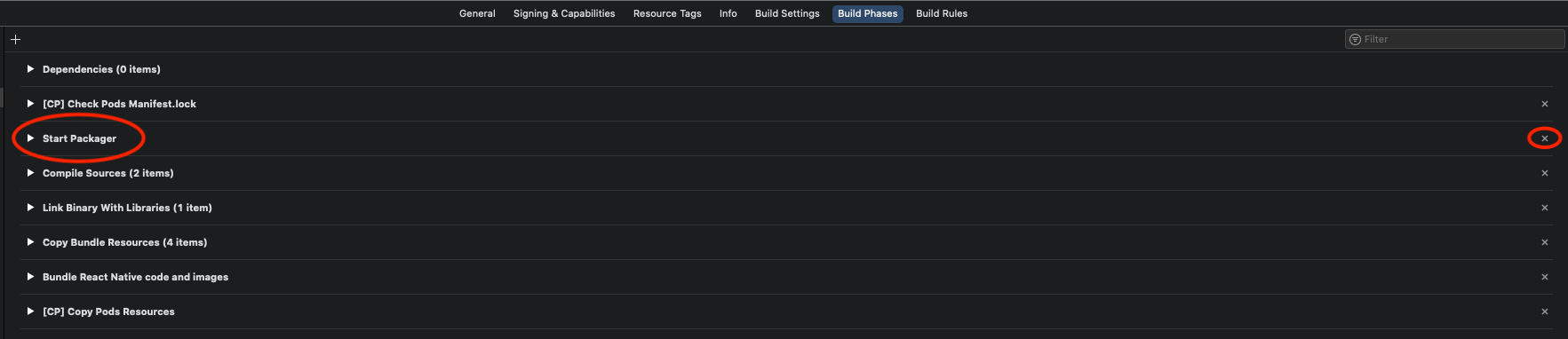Switch to the General tab

tap(477, 13)
